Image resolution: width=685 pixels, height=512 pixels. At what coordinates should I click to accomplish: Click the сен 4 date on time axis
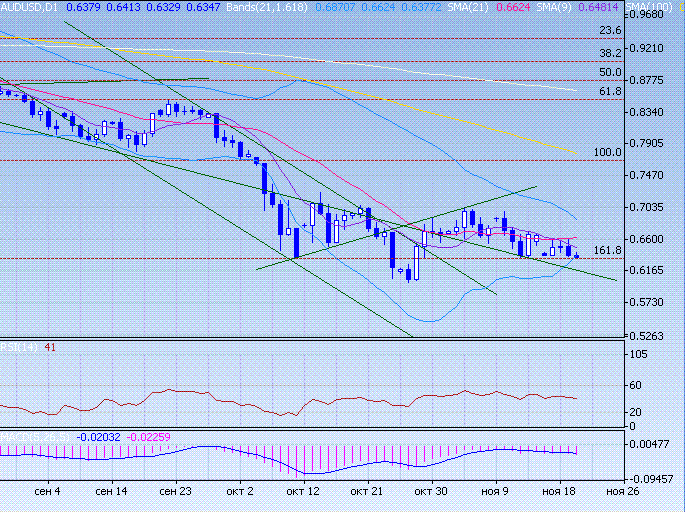coord(47,492)
